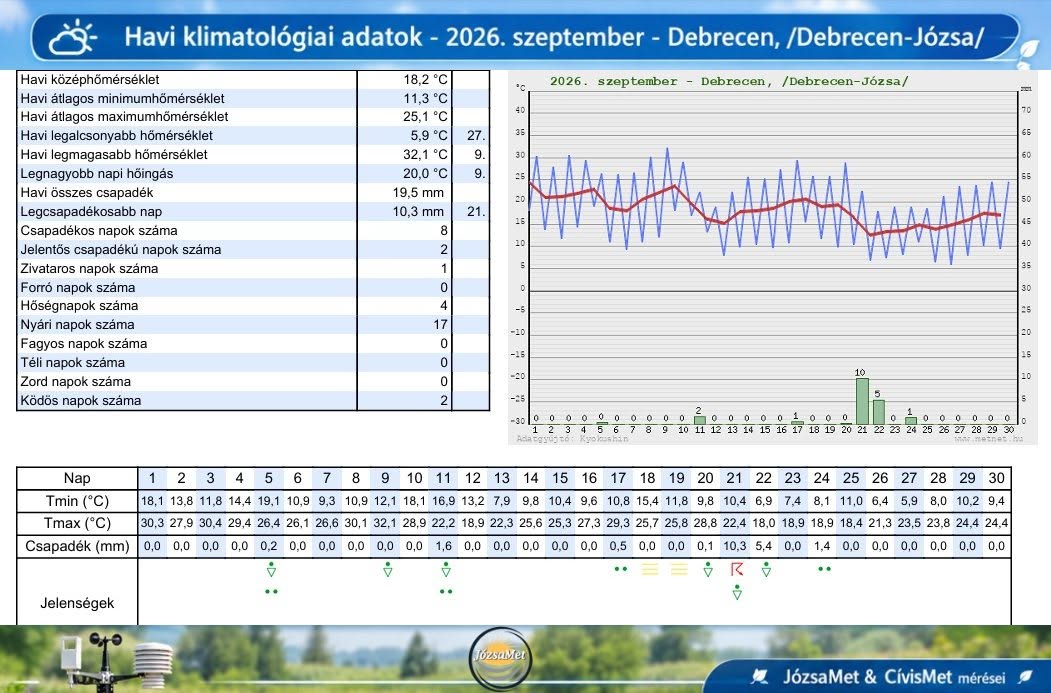The image size is (1051, 693).
Task: Select the green shower symbol under day 9
Action: tap(387, 570)
